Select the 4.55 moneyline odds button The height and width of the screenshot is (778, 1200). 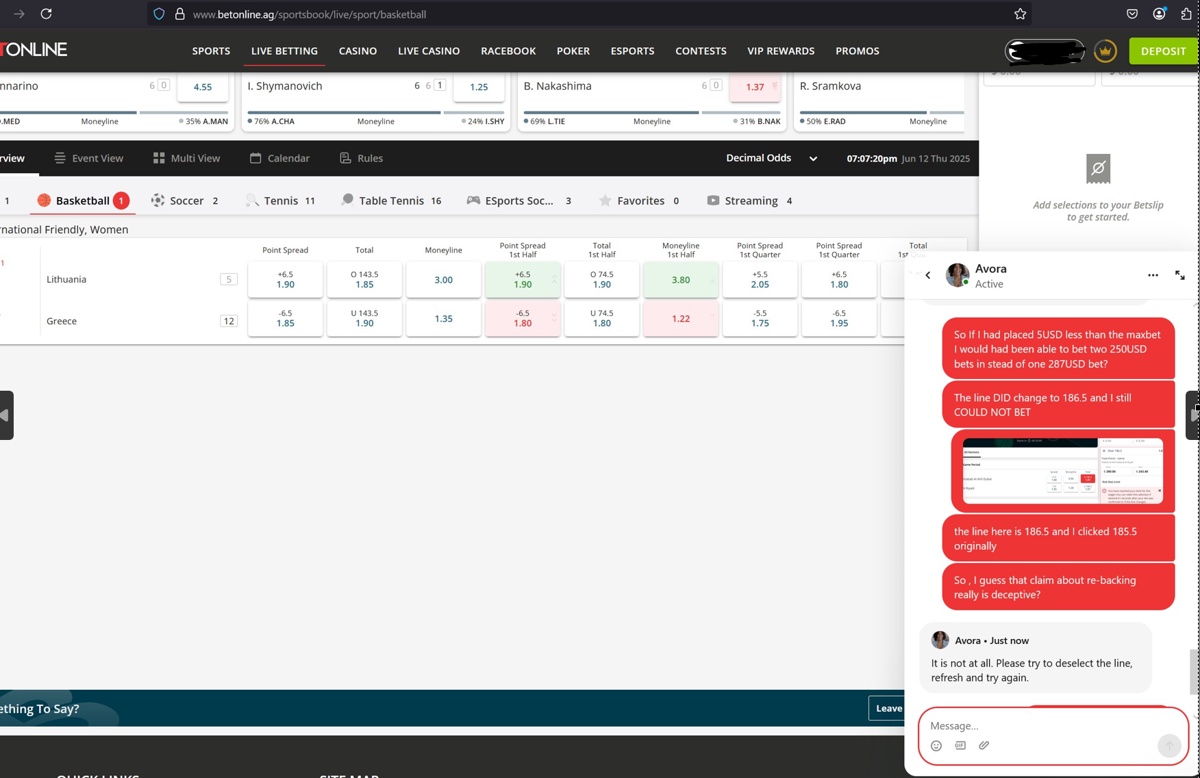point(202,87)
